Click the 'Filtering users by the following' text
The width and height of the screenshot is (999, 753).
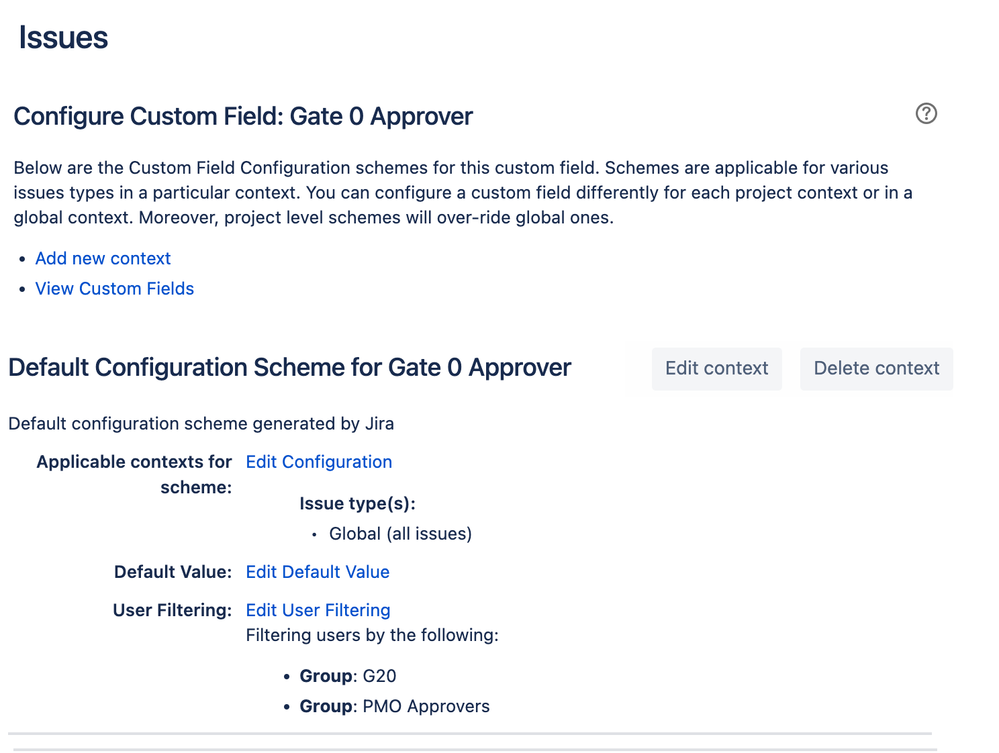372,635
